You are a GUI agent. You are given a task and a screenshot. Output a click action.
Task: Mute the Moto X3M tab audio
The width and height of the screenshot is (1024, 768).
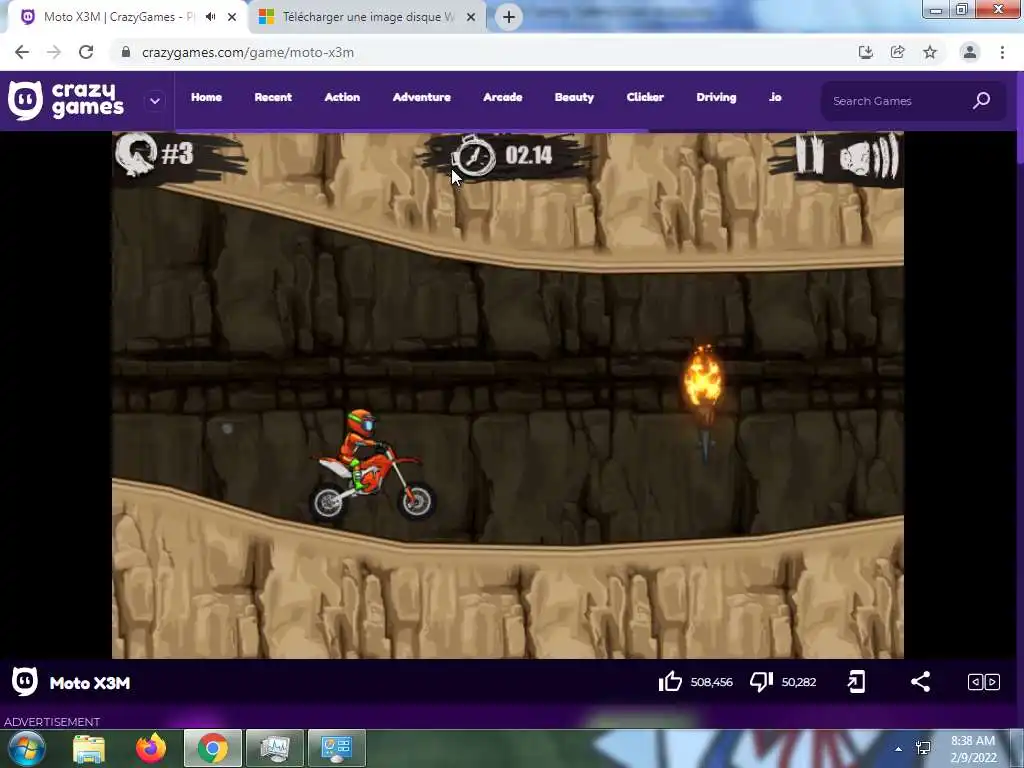click(210, 17)
